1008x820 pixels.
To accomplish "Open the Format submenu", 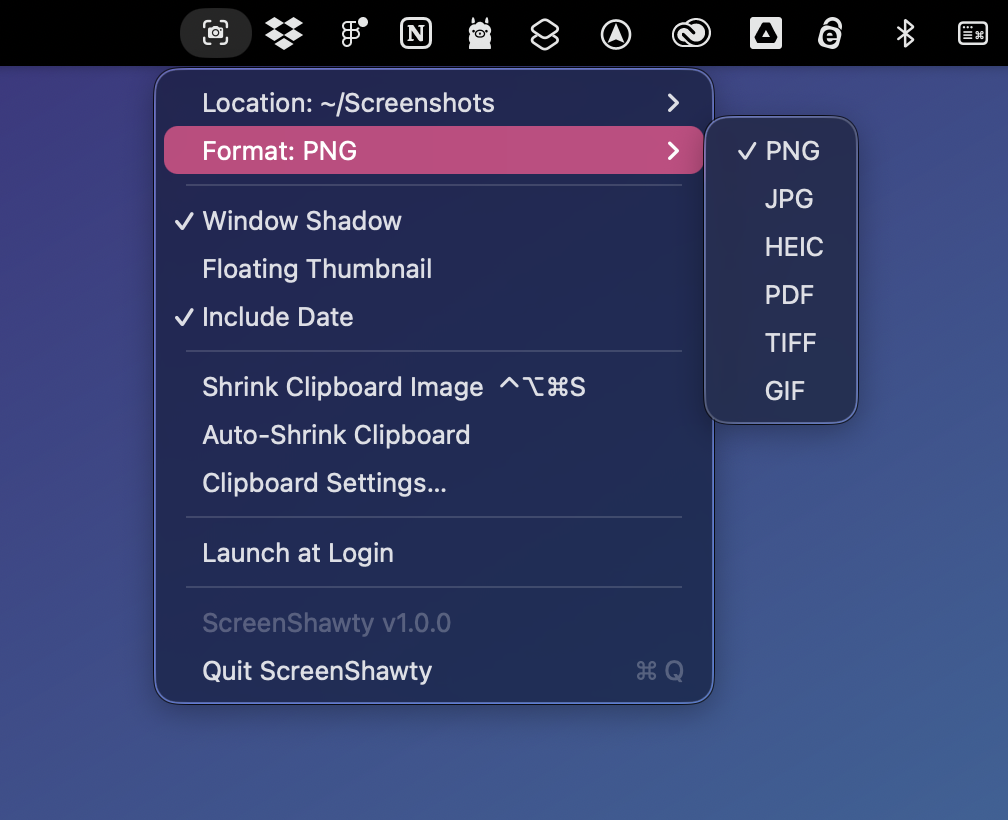I will (x=433, y=150).
